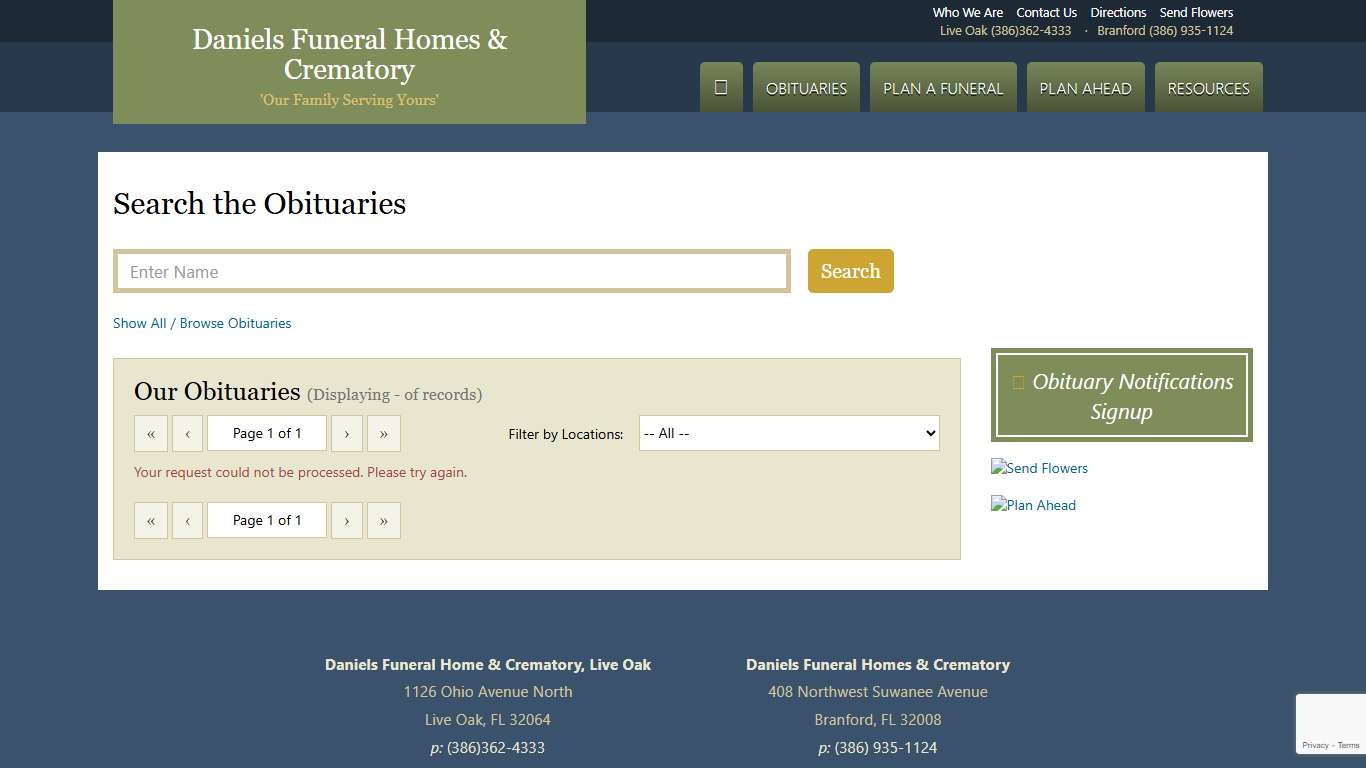Open the Directions link

[1118, 12]
